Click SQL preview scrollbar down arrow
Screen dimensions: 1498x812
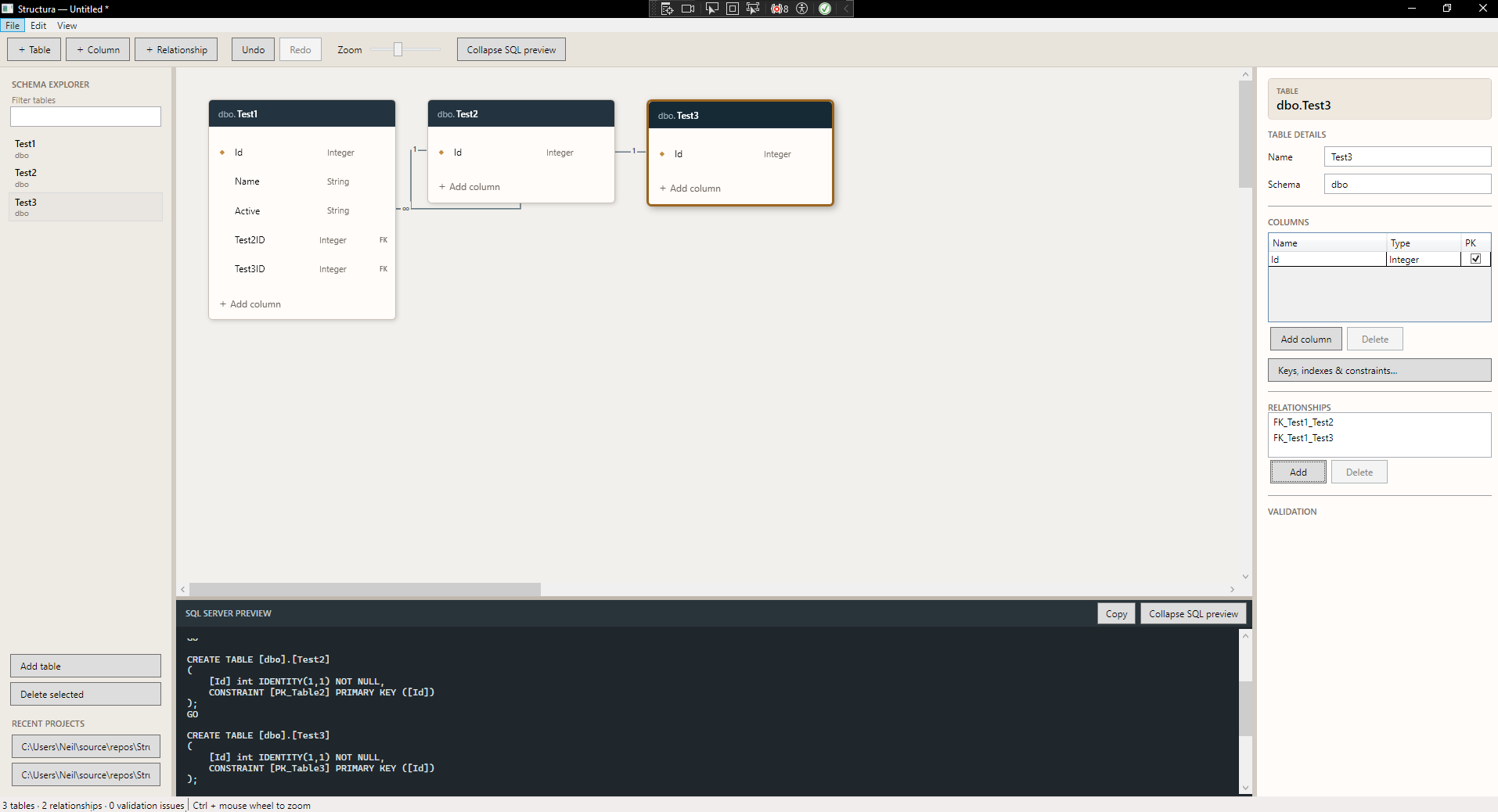[x=1245, y=788]
